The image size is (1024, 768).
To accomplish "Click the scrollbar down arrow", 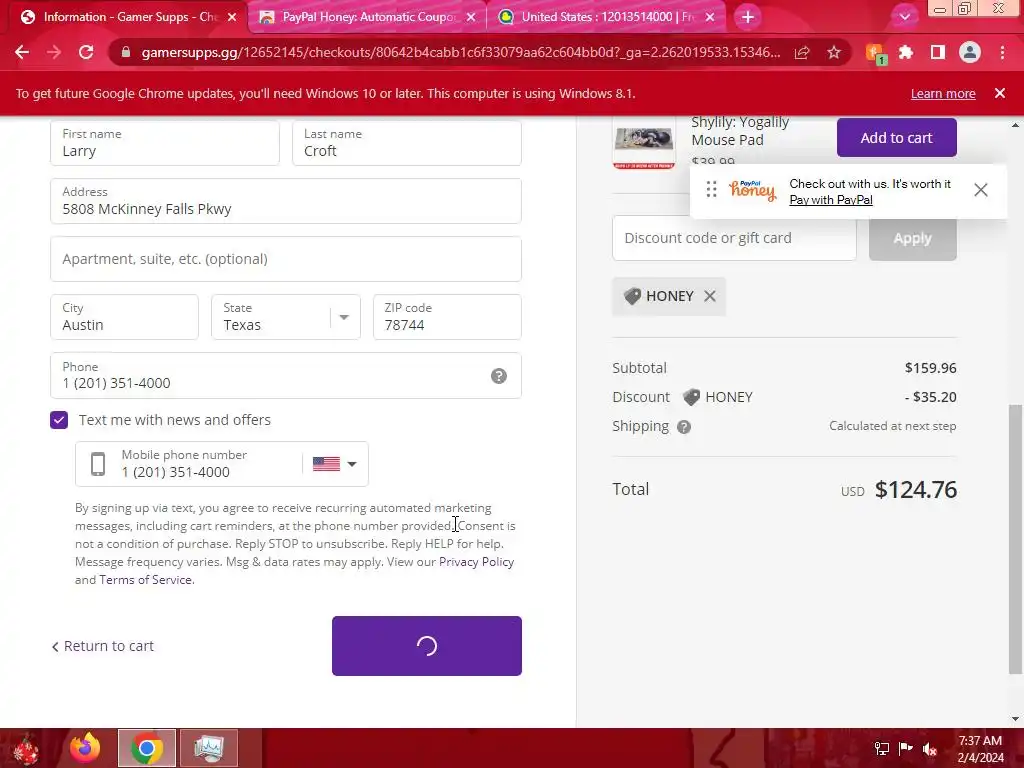I will [1014, 719].
